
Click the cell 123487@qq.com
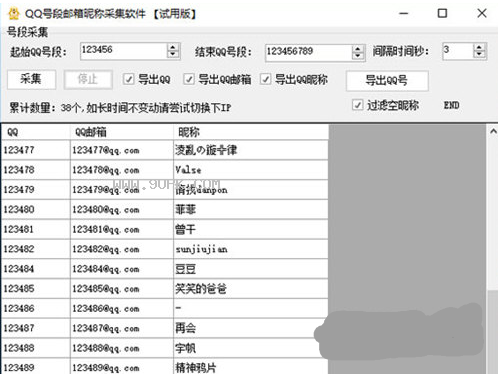pos(122,328)
